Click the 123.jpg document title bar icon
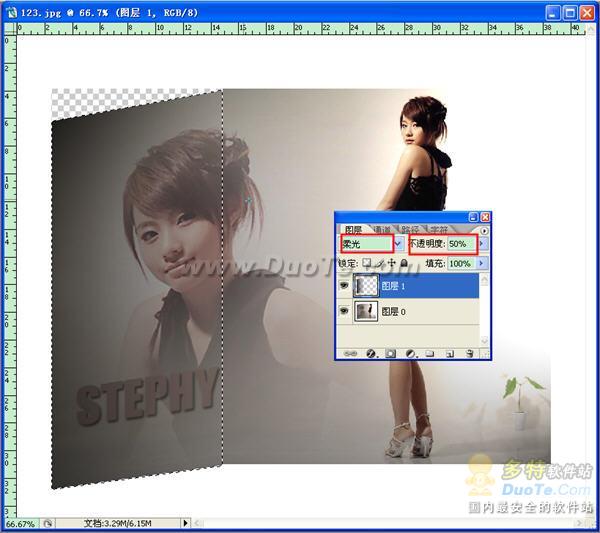The image size is (600, 533). click(12, 12)
